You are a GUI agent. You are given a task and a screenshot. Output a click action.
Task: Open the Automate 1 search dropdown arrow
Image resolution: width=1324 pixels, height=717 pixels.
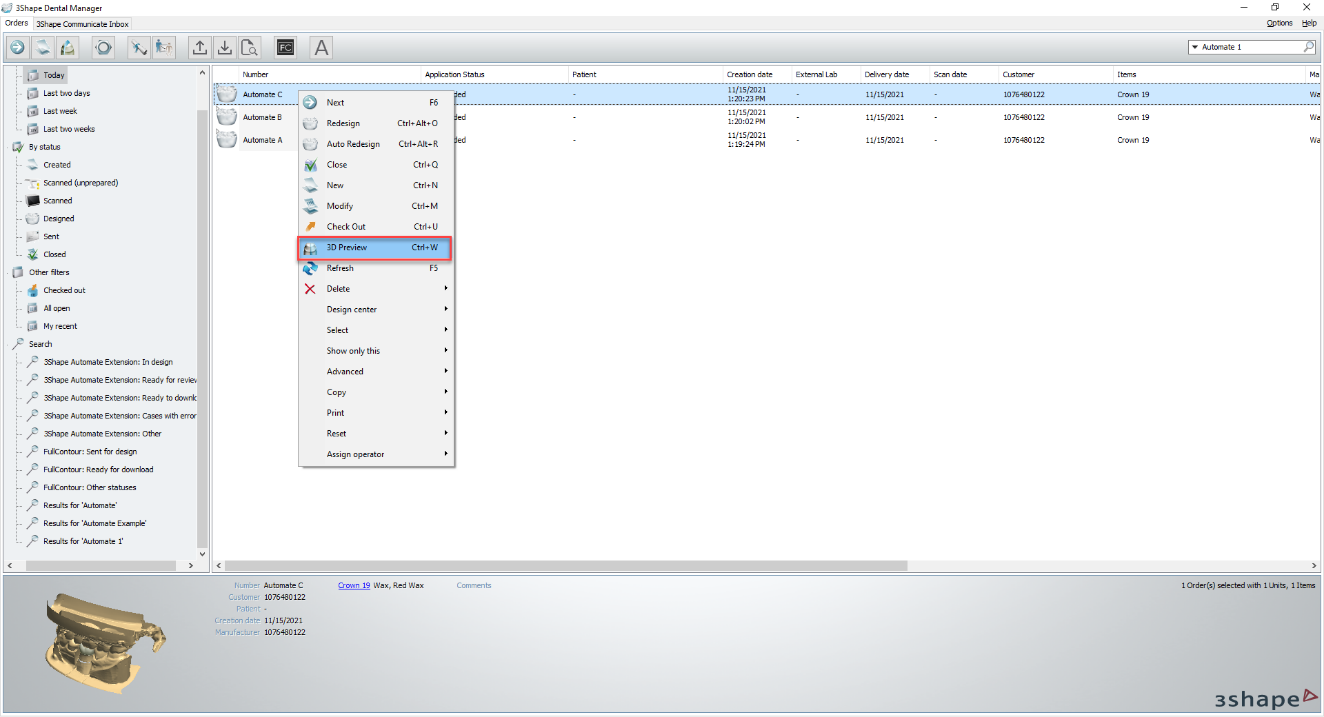pyautogui.click(x=1196, y=46)
